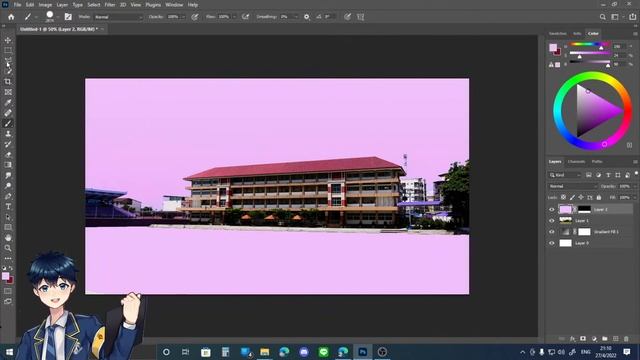Hide Gradient Fill 1 layer eye icon
Viewport: 640px width, 360px height.
(x=552, y=232)
